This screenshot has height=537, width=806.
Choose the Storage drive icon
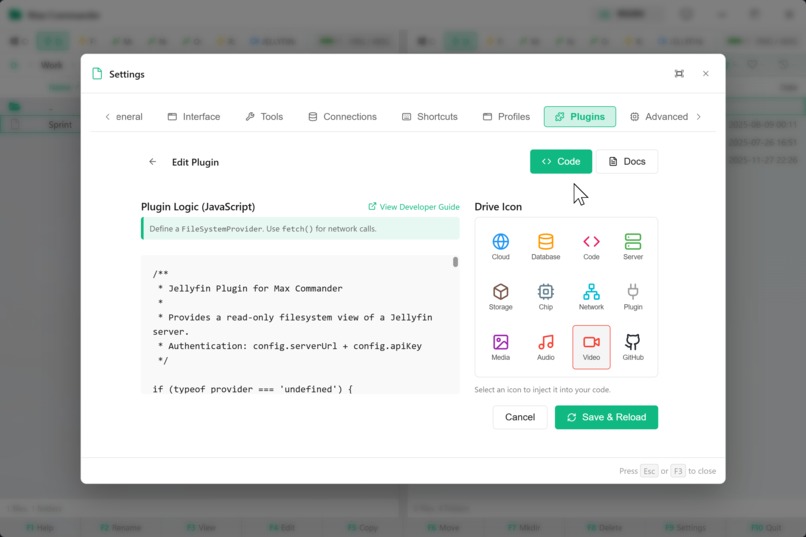coord(500,297)
